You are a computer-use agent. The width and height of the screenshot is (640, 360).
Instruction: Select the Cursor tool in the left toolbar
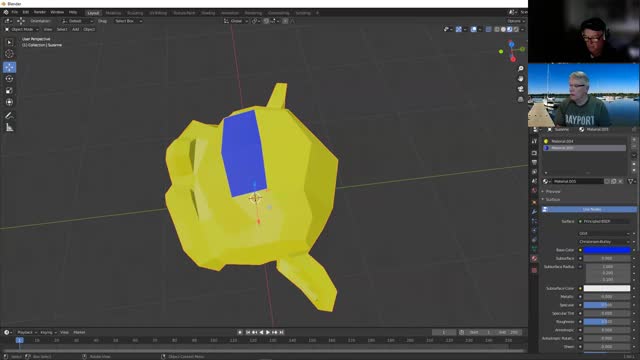[9, 54]
